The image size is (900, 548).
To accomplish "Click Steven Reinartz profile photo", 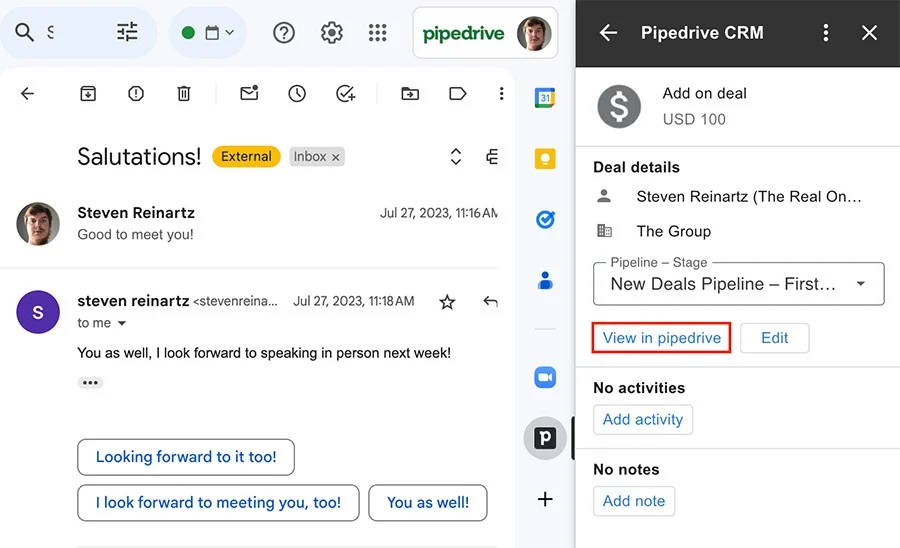I will point(38,224).
